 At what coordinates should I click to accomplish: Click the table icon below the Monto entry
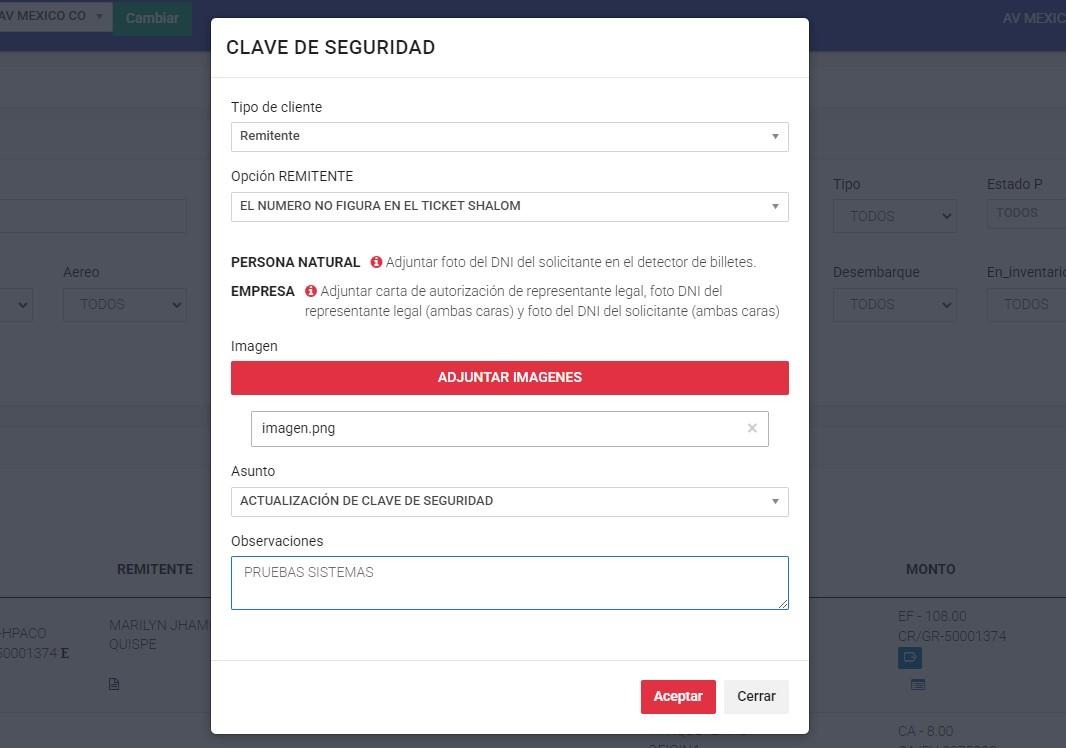918,685
